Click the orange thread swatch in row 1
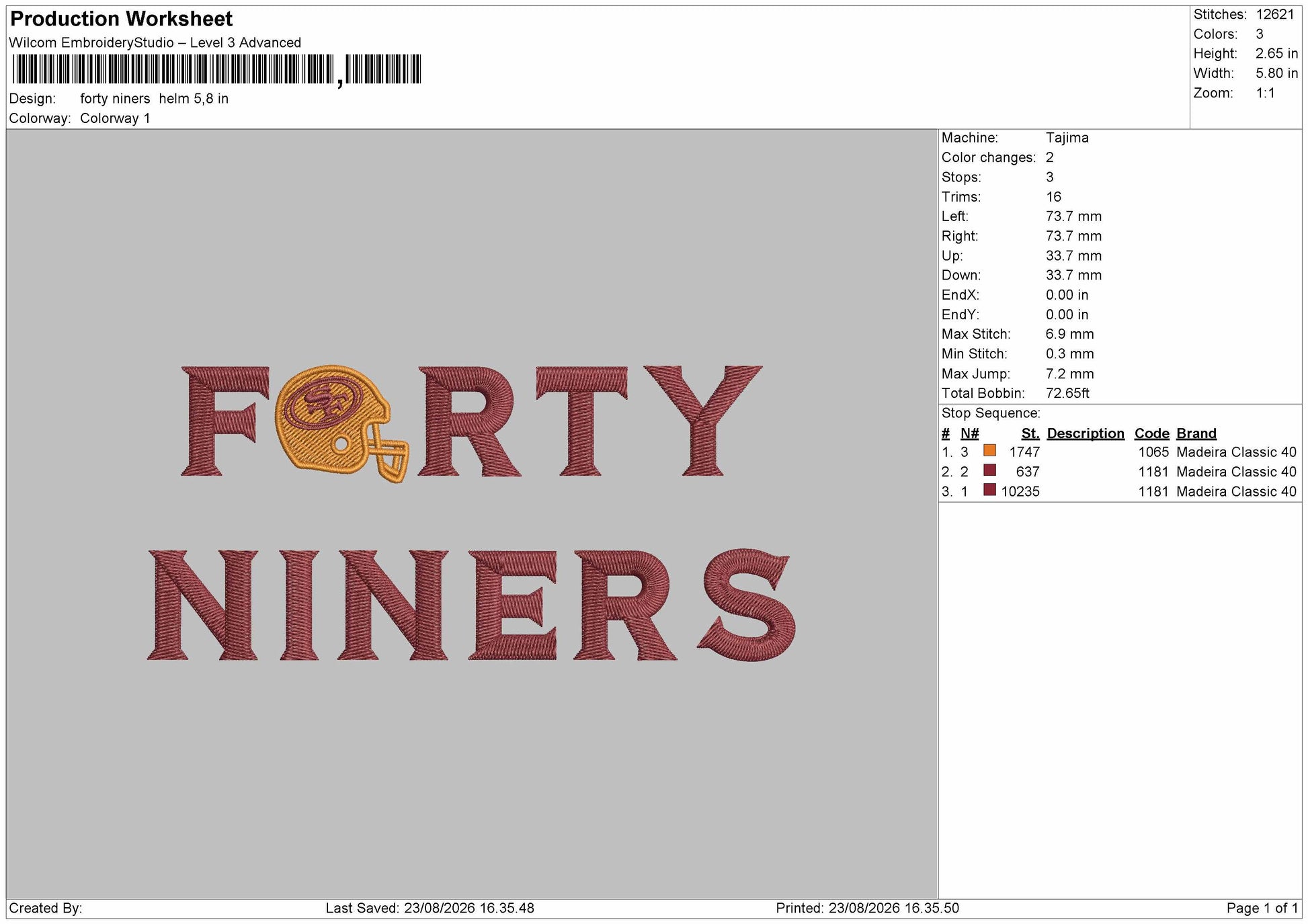 point(989,451)
